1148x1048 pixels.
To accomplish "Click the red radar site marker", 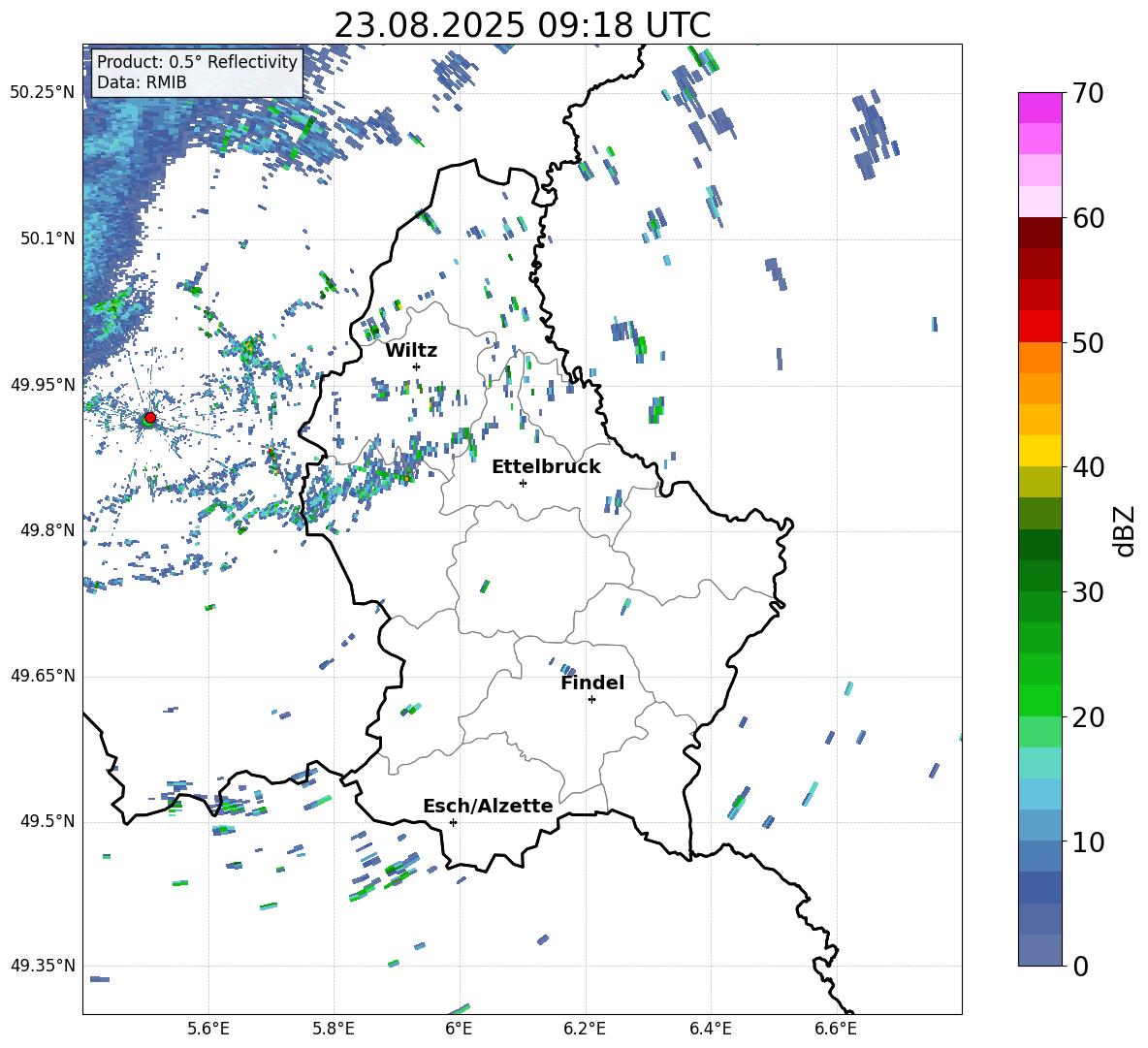I will coord(150,418).
